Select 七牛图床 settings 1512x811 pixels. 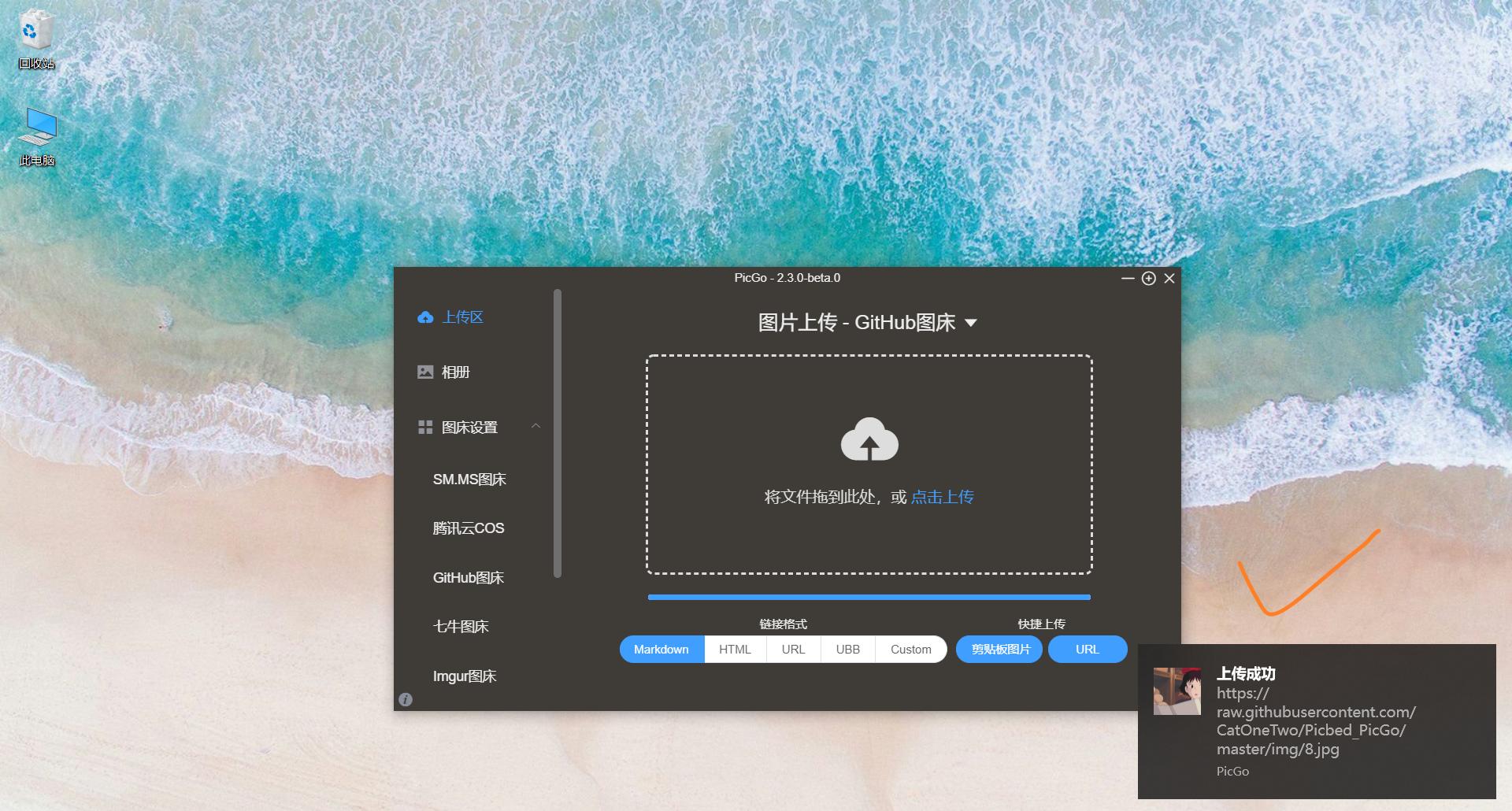click(461, 627)
